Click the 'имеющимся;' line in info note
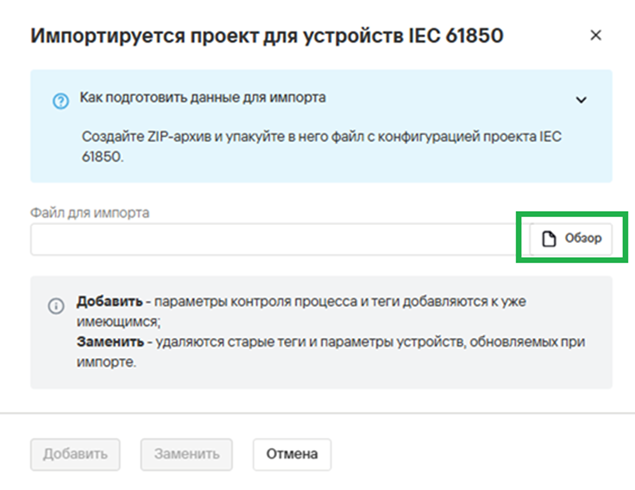 tap(119, 322)
